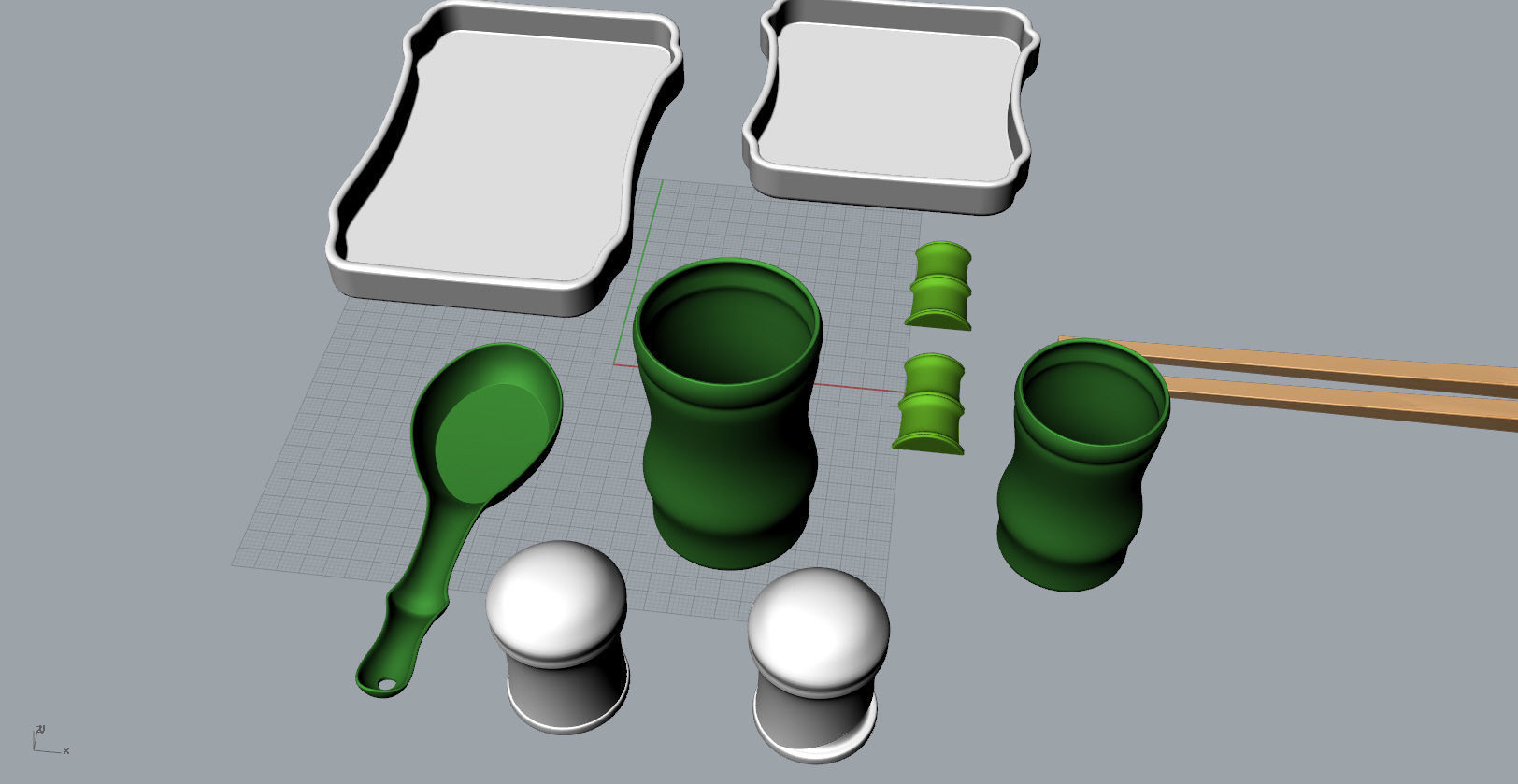Screen dimensions: 1518x784
Task: Pick the upper green chopstick rest
Action: click(x=939, y=285)
